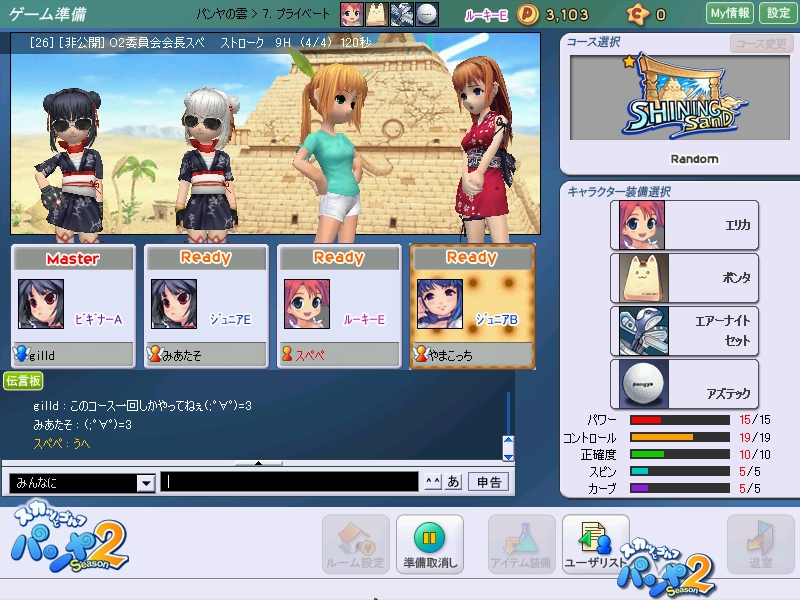The width and height of the screenshot is (800, 600).
Task: Click the カーブ stat bar
Action: (680, 488)
